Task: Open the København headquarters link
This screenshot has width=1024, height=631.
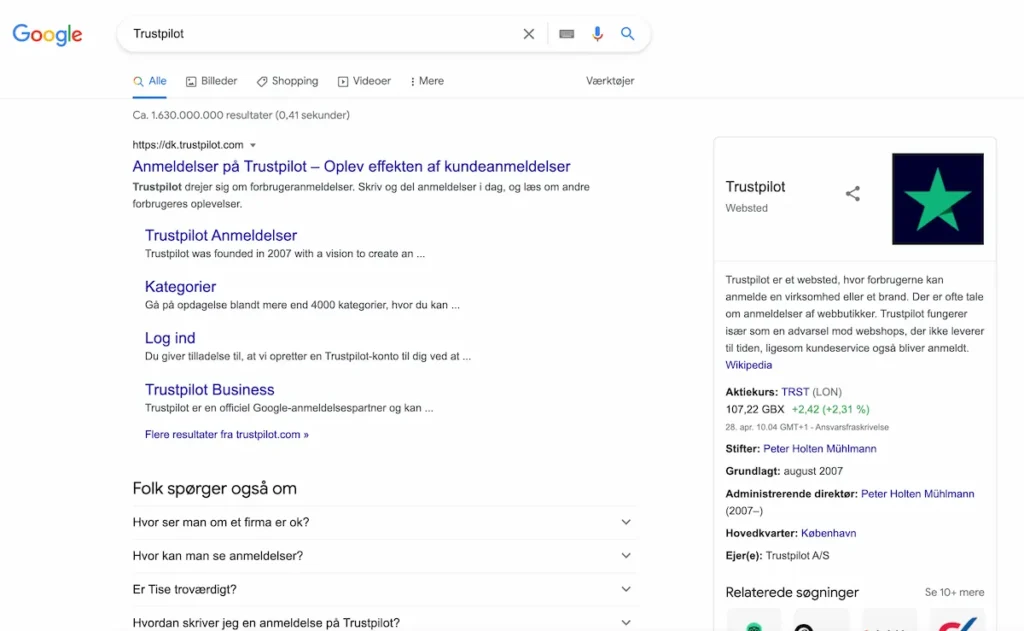Action: (828, 533)
